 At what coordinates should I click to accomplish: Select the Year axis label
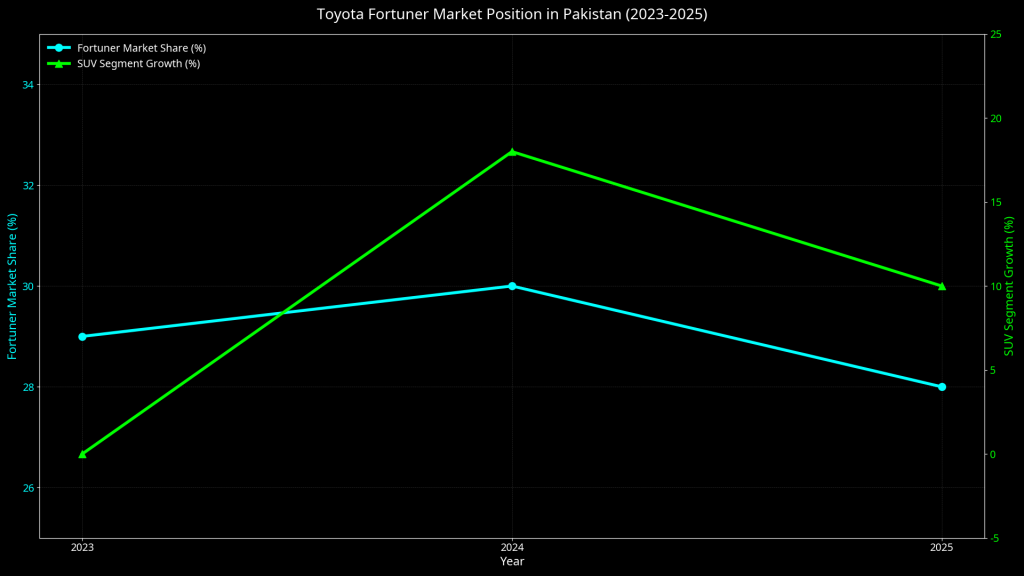pyautogui.click(x=512, y=561)
